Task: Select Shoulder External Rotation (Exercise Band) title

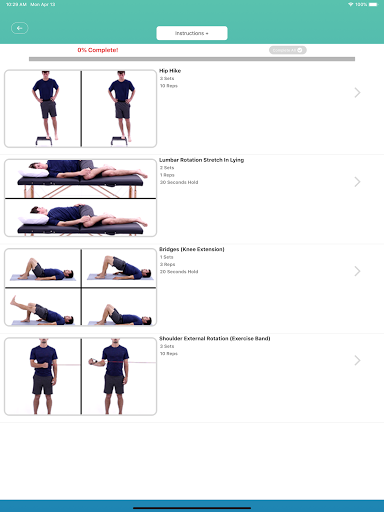Action: pyautogui.click(x=215, y=339)
